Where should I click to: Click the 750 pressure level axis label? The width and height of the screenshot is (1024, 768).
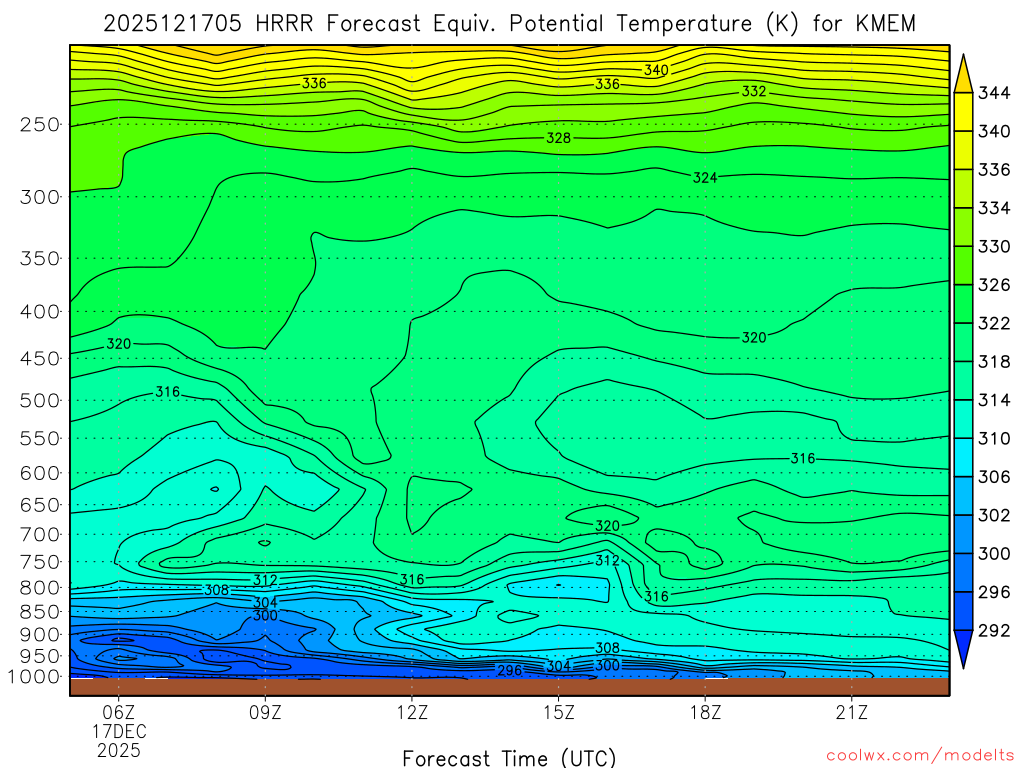click(x=40, y=562)
